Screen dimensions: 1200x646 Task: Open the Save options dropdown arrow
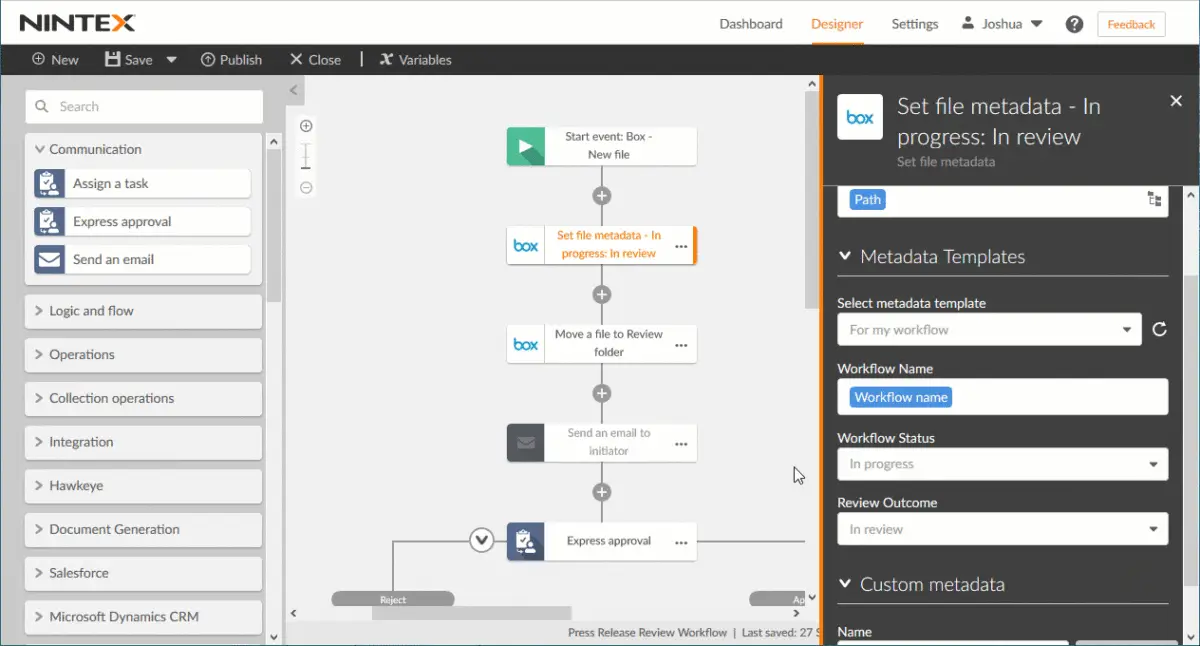171,59
